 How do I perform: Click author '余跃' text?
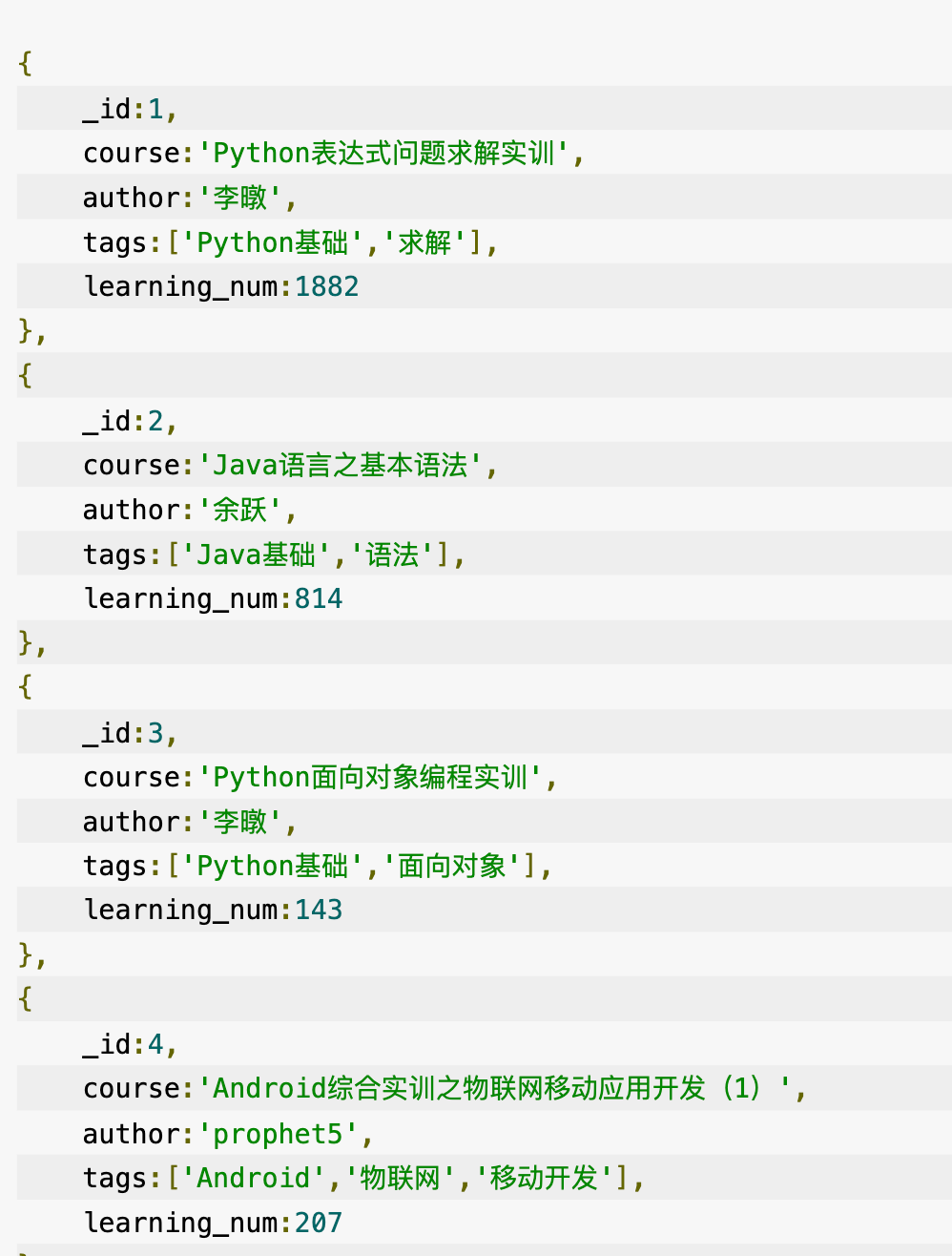(x=239, y=510)
